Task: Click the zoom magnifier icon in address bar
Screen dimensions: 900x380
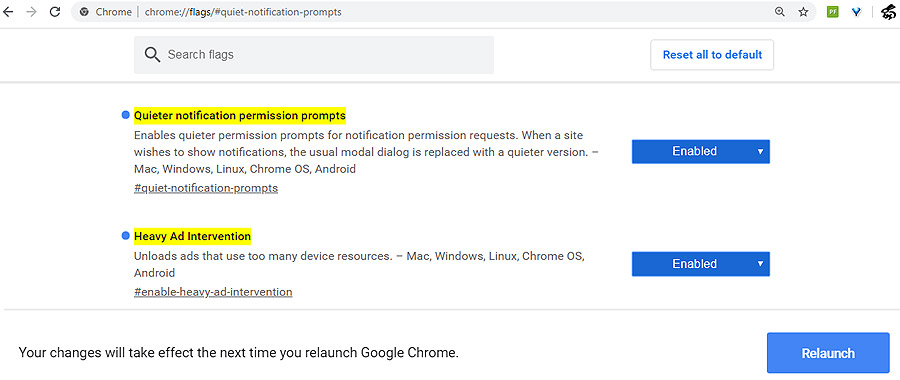Action: [x=779, y=12]
